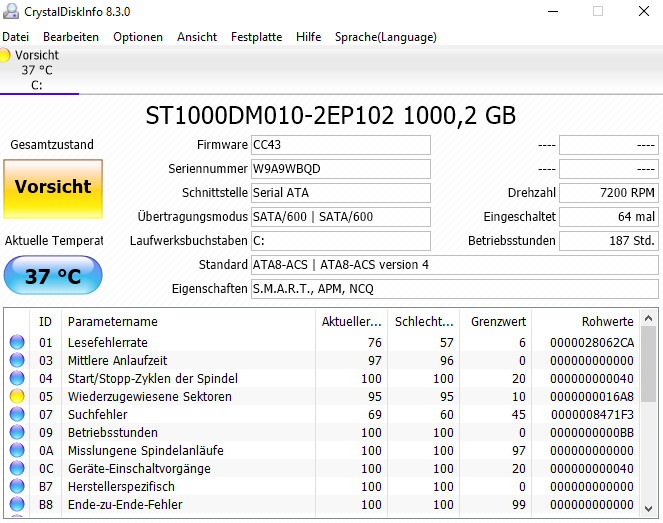
Task: Click the Grenzwert column header
Action: [x=496, y=322]
